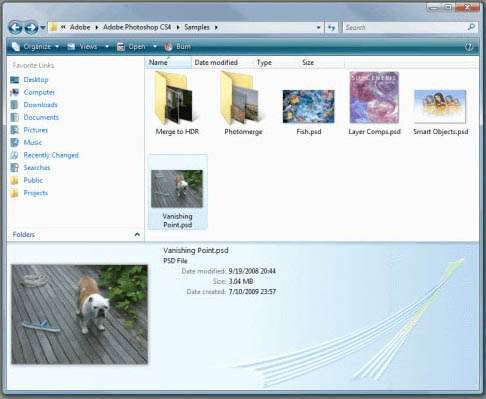486x399 pixels.
Task: Click in the Search input field
Action: tap(405, 27)
